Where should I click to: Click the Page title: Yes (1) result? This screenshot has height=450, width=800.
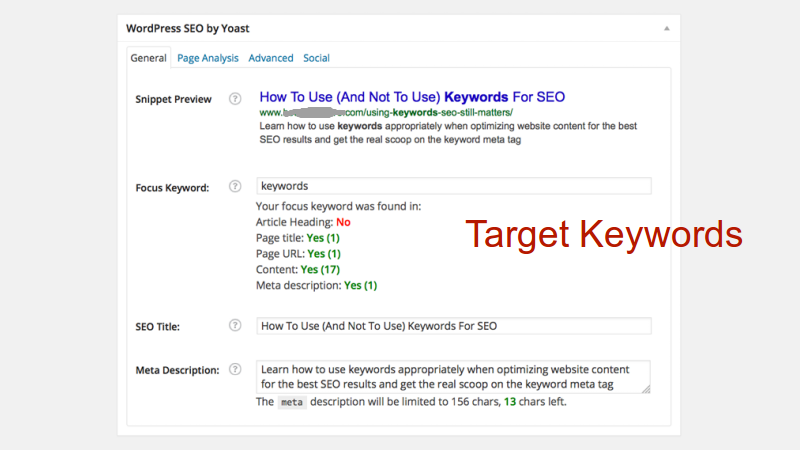click(297, 238)
